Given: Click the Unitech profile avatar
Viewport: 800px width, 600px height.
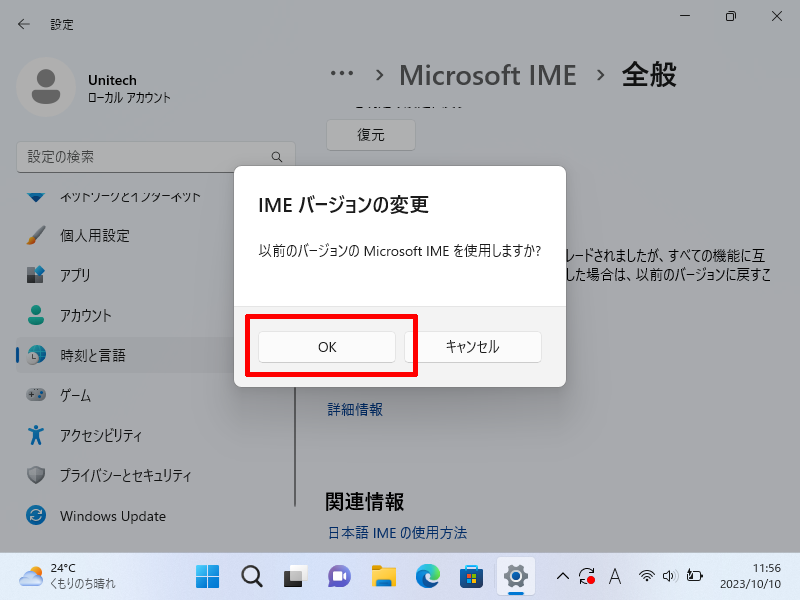Looking at the screenshot, I should pyautogui.click(x=46, y=87).
